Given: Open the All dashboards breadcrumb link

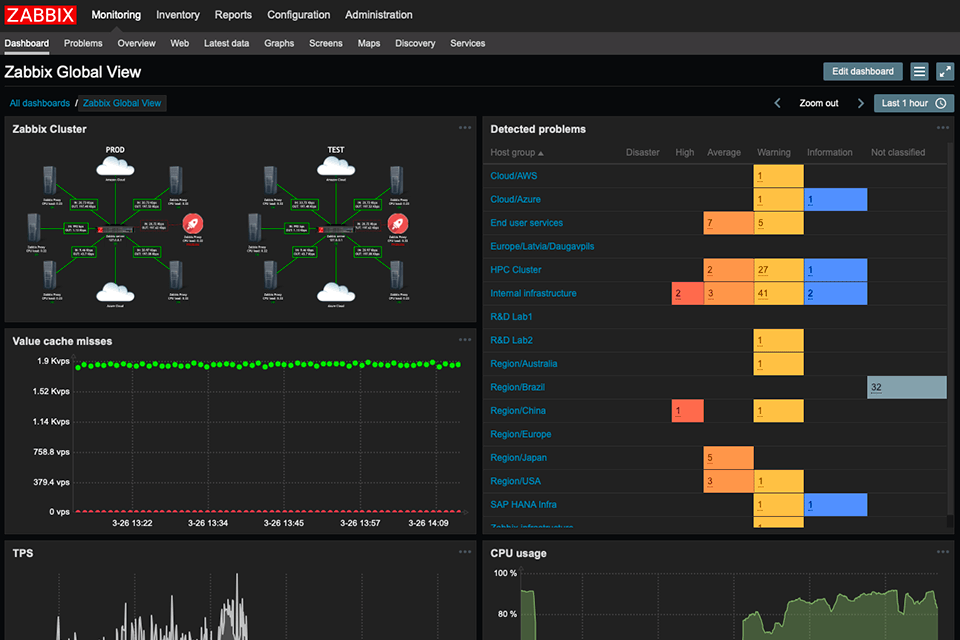Looking at the screenshot, I should pyautogui.click(x=39, y=103).
